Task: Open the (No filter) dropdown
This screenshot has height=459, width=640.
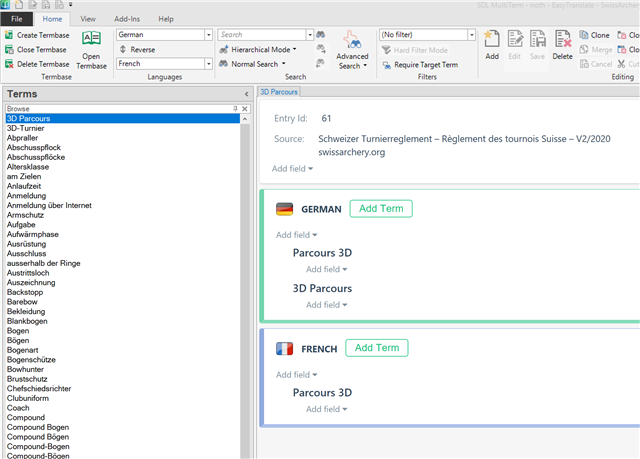Action: point(471,35)
